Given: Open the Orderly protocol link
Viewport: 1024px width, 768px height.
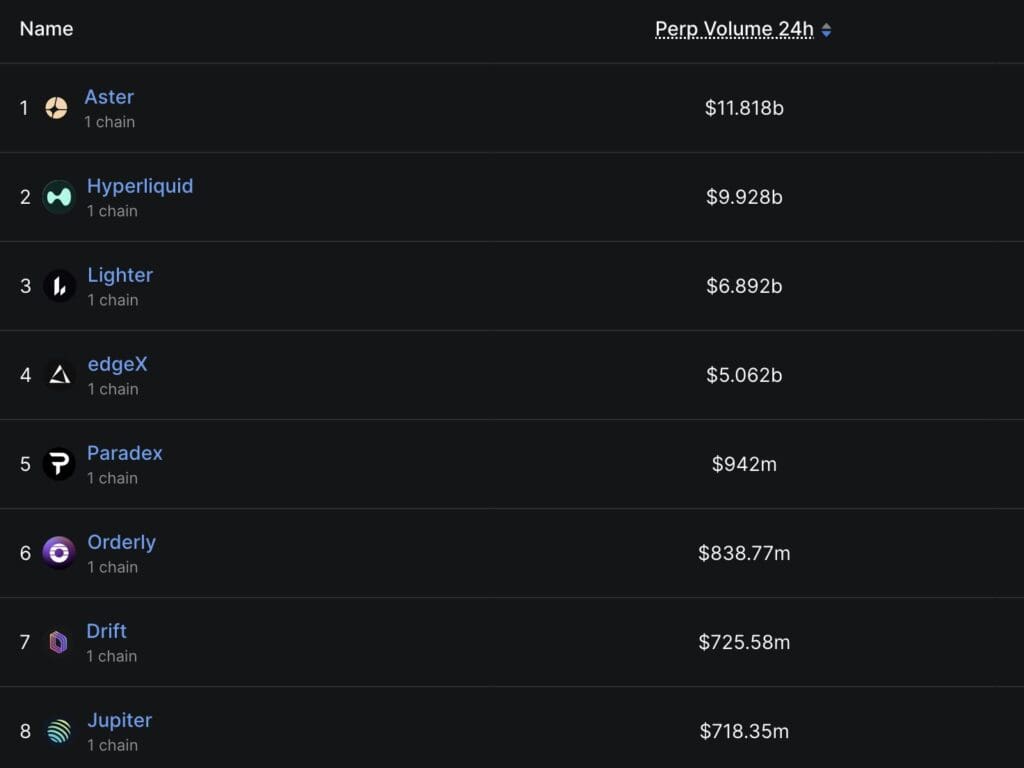Looking at the screenshot, I should (x=121, y=542).
